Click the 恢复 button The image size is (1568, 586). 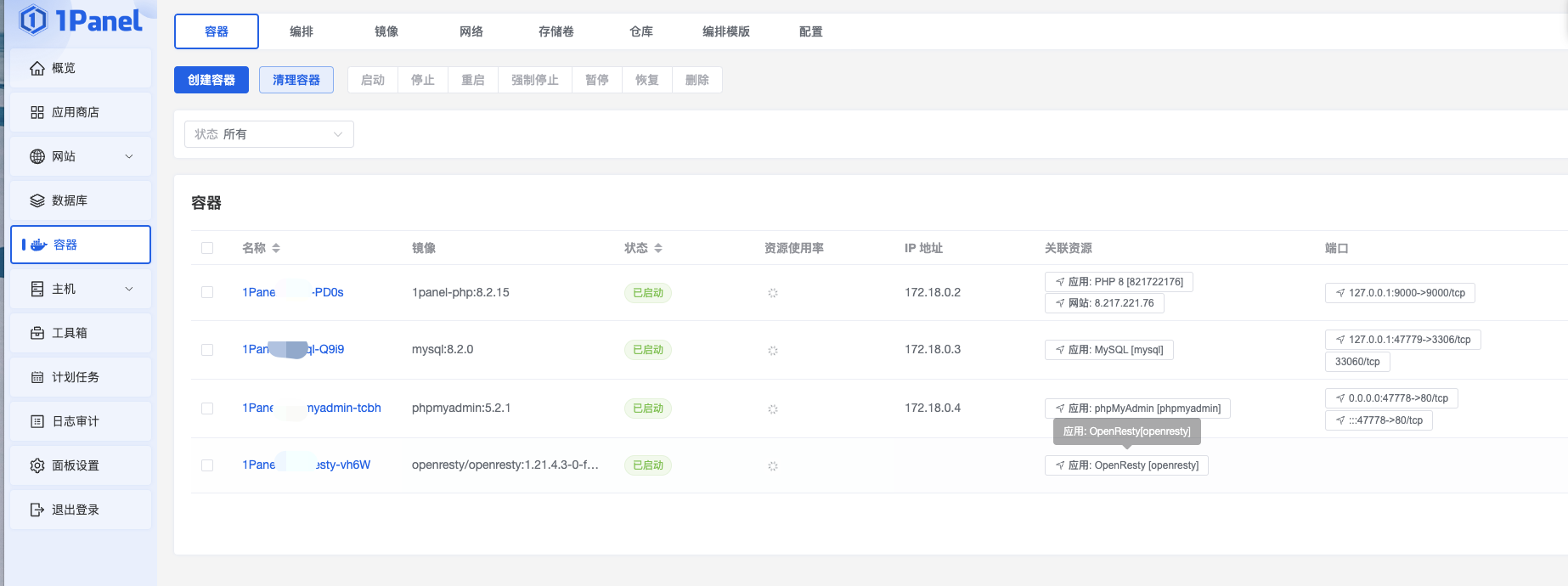click(x=647, y=80)
